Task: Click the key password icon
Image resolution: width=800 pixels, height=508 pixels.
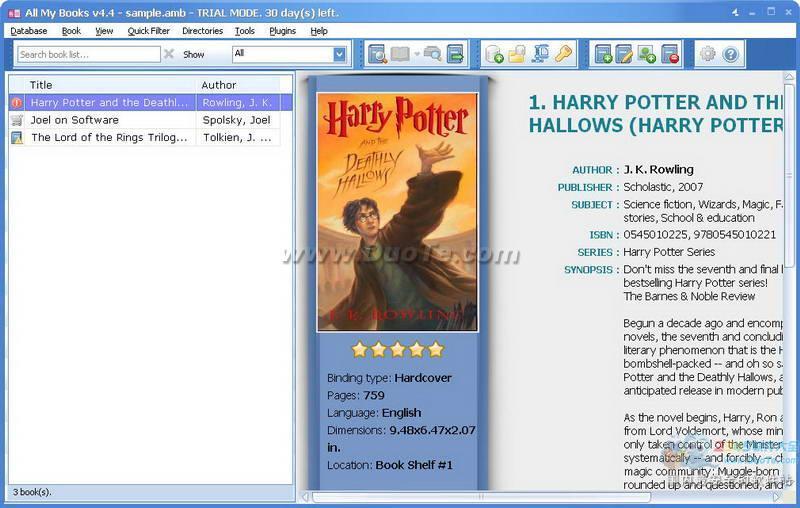Action: tap(563, 54)
